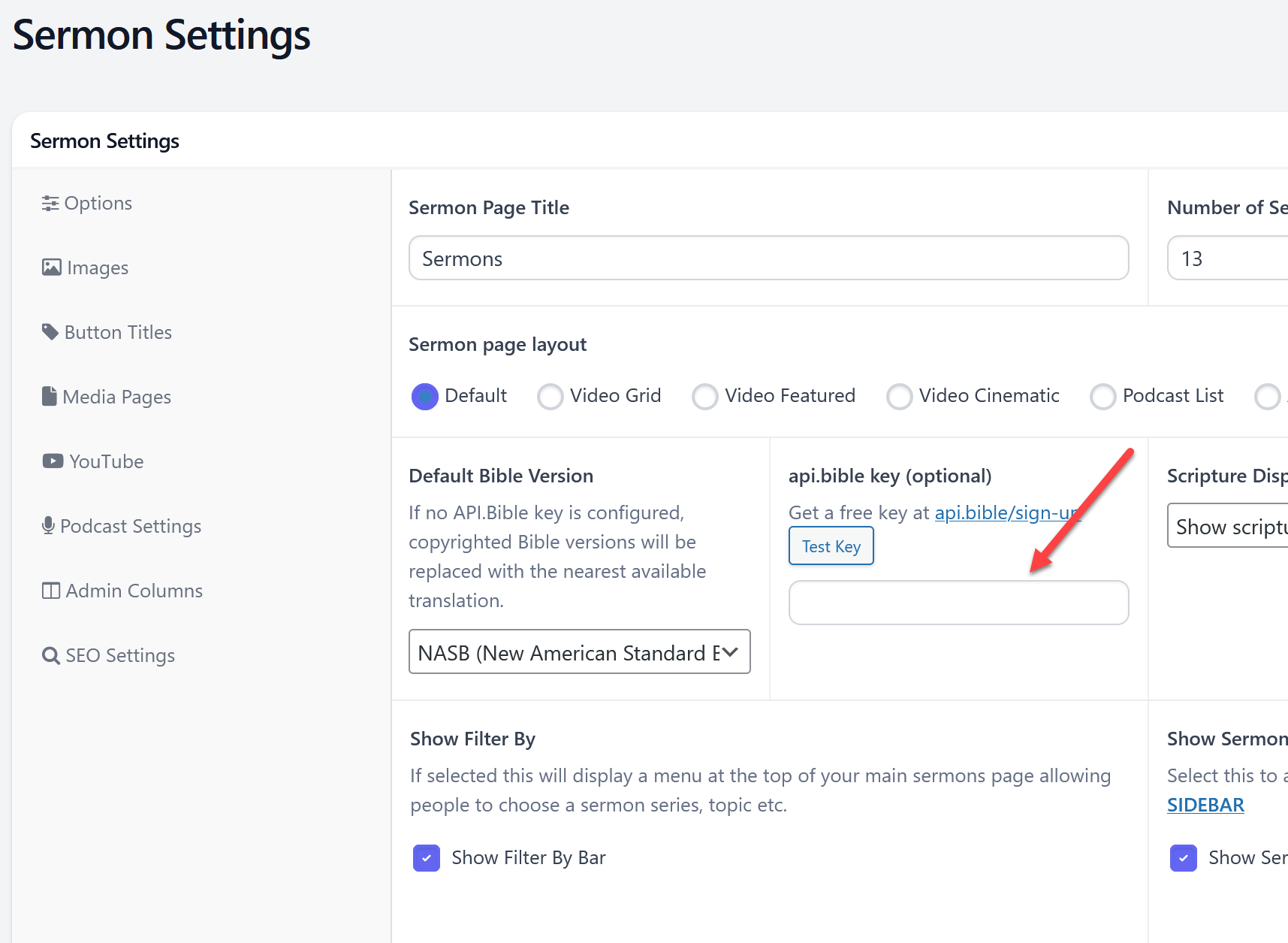Click the Admin Columns layout icon

click(x=51, y=591)
